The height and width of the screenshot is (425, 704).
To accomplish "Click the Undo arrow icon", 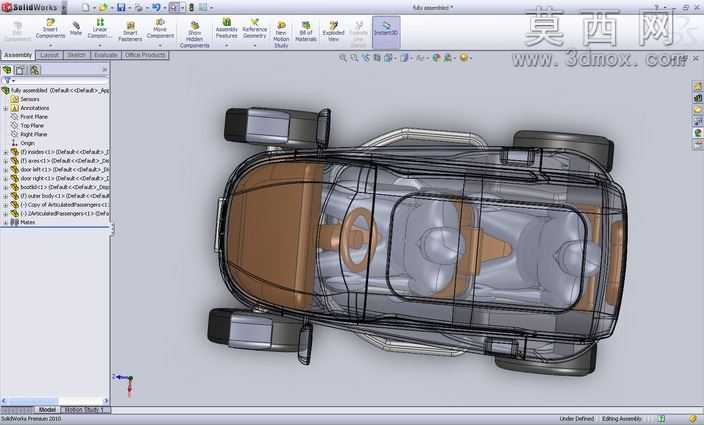I will click(x=156, y=7).
